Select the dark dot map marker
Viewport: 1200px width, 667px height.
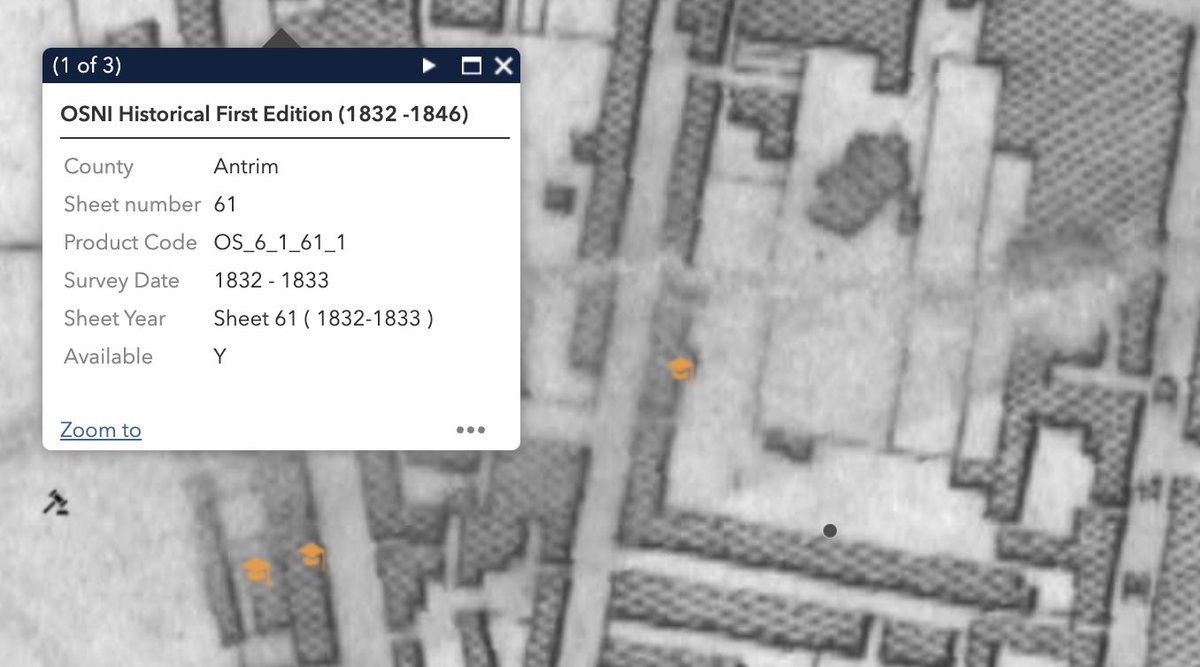[829, 531]
